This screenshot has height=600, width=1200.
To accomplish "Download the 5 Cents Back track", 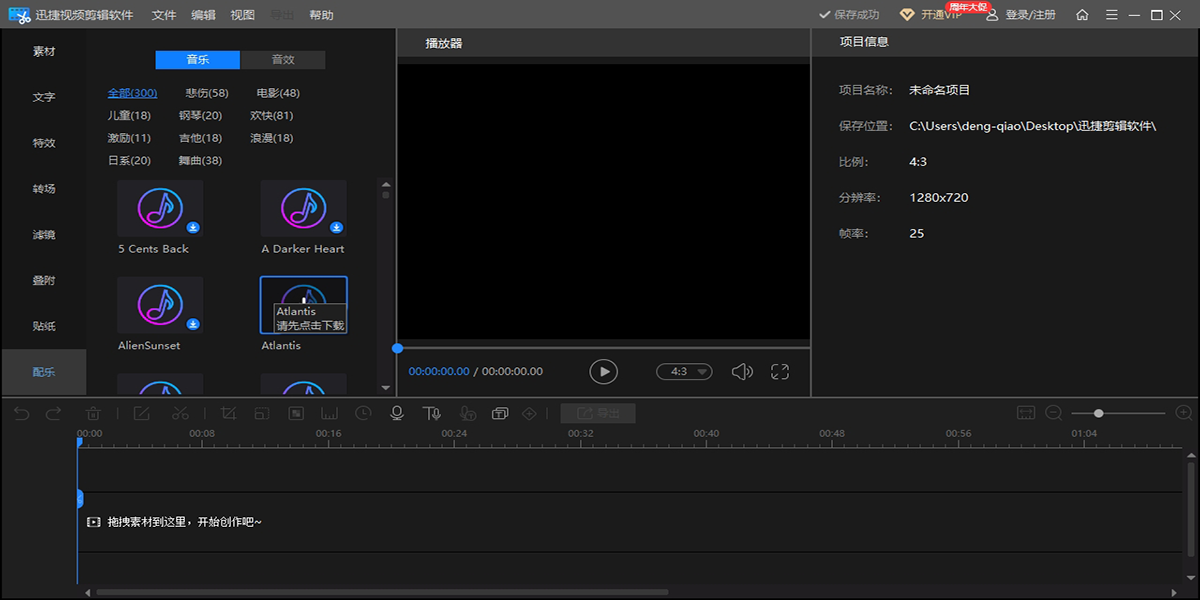I will tap(193, 227).
